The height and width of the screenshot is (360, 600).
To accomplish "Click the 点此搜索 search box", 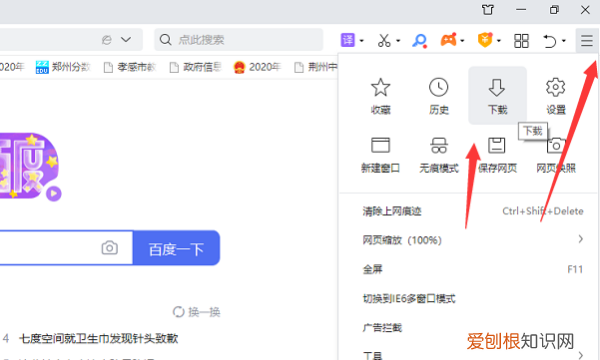I will [239, 39].
